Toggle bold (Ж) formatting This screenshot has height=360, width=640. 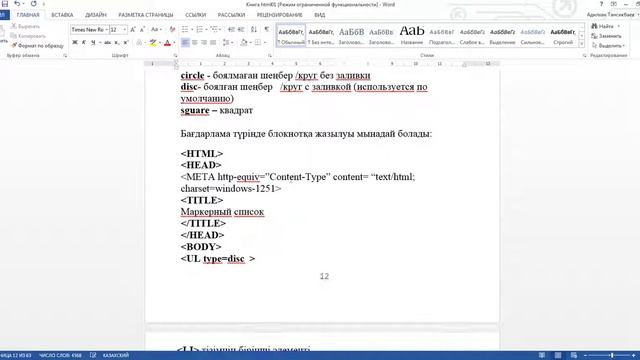point(75,42)
